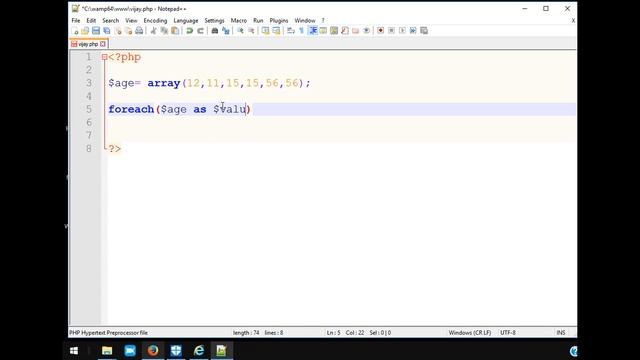This screenshot has height=360, width=640.
Task: Open the ? help menu
Action: [x=323, y=20]
